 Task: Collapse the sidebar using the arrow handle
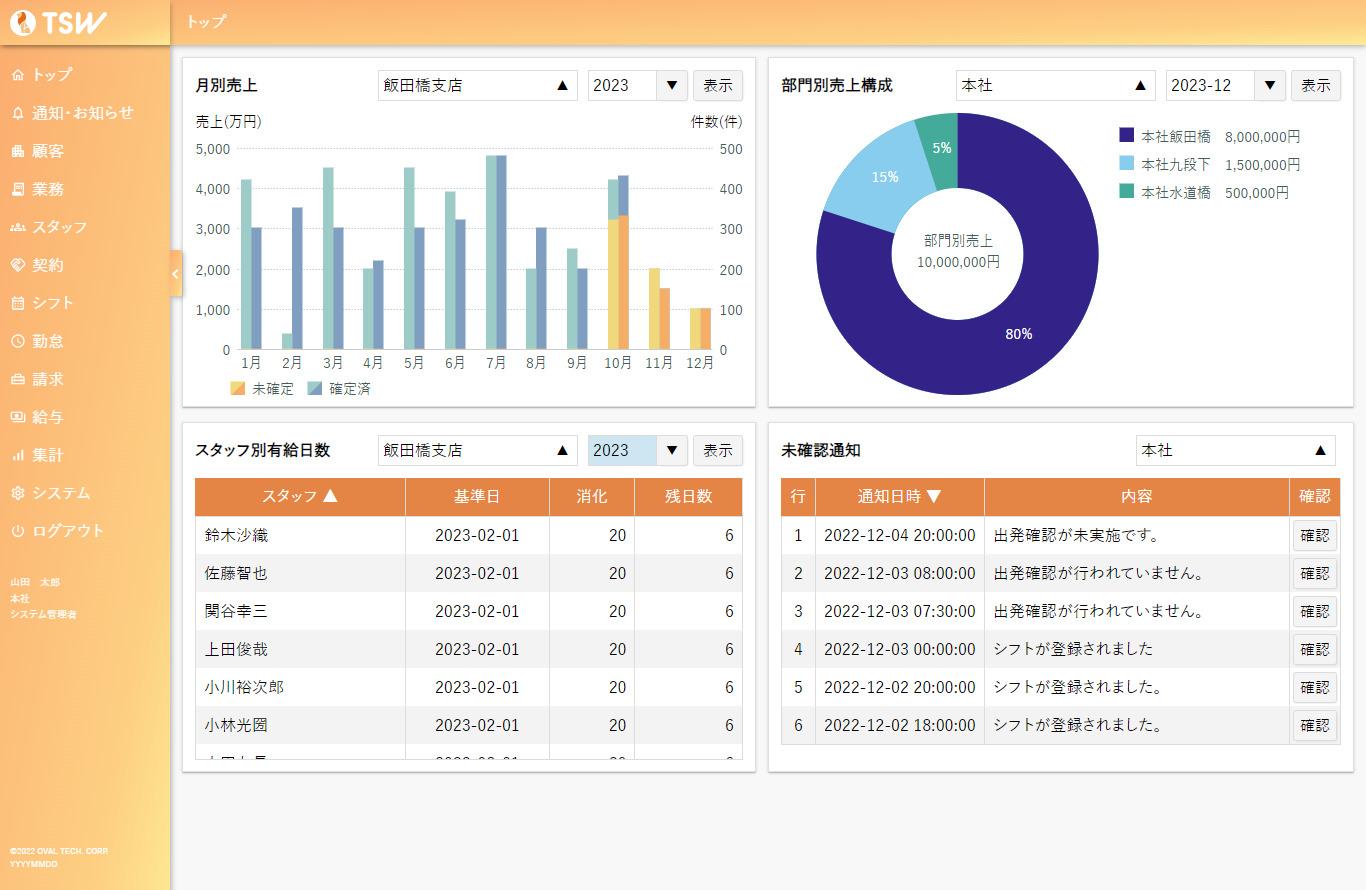[176, 274]
